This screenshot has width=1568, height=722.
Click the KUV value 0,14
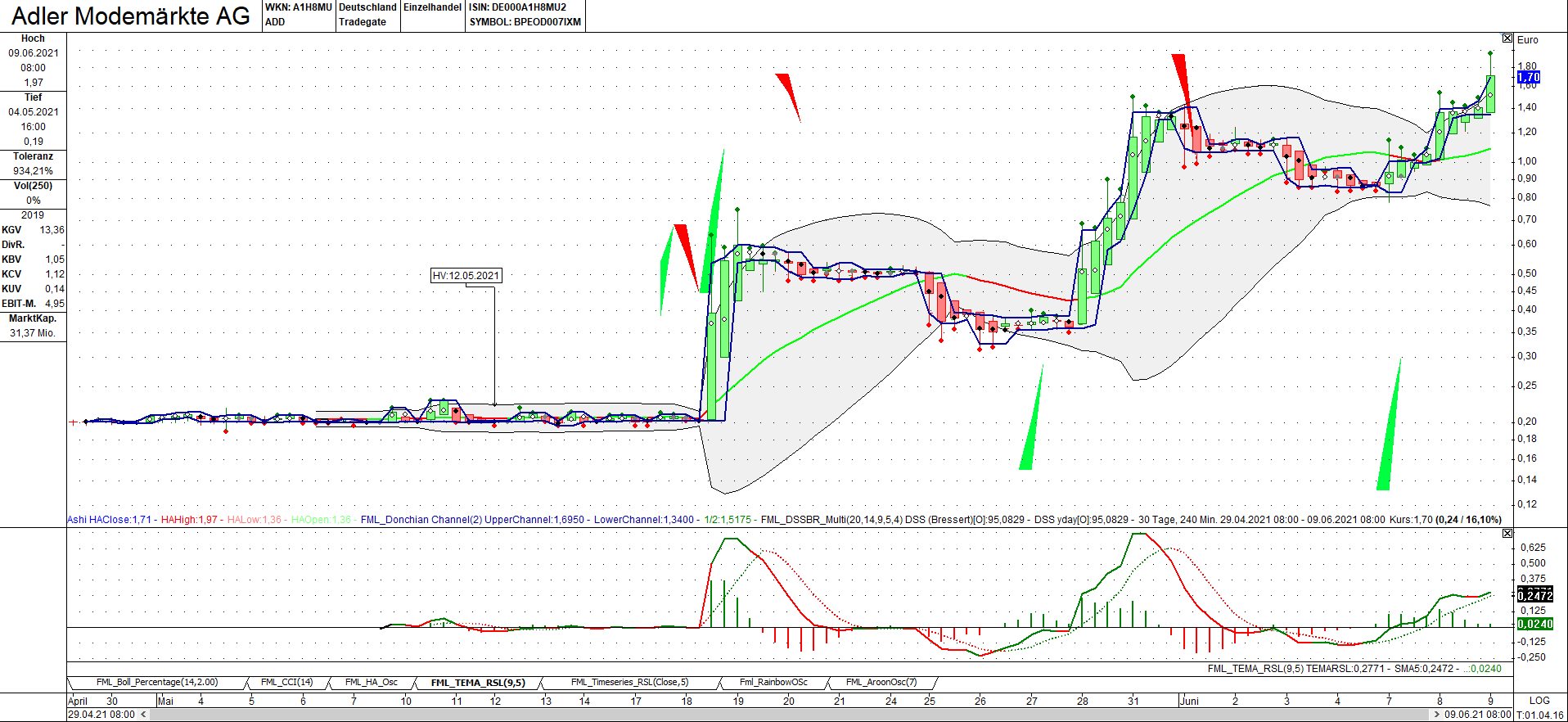click(x=56, y=289)
